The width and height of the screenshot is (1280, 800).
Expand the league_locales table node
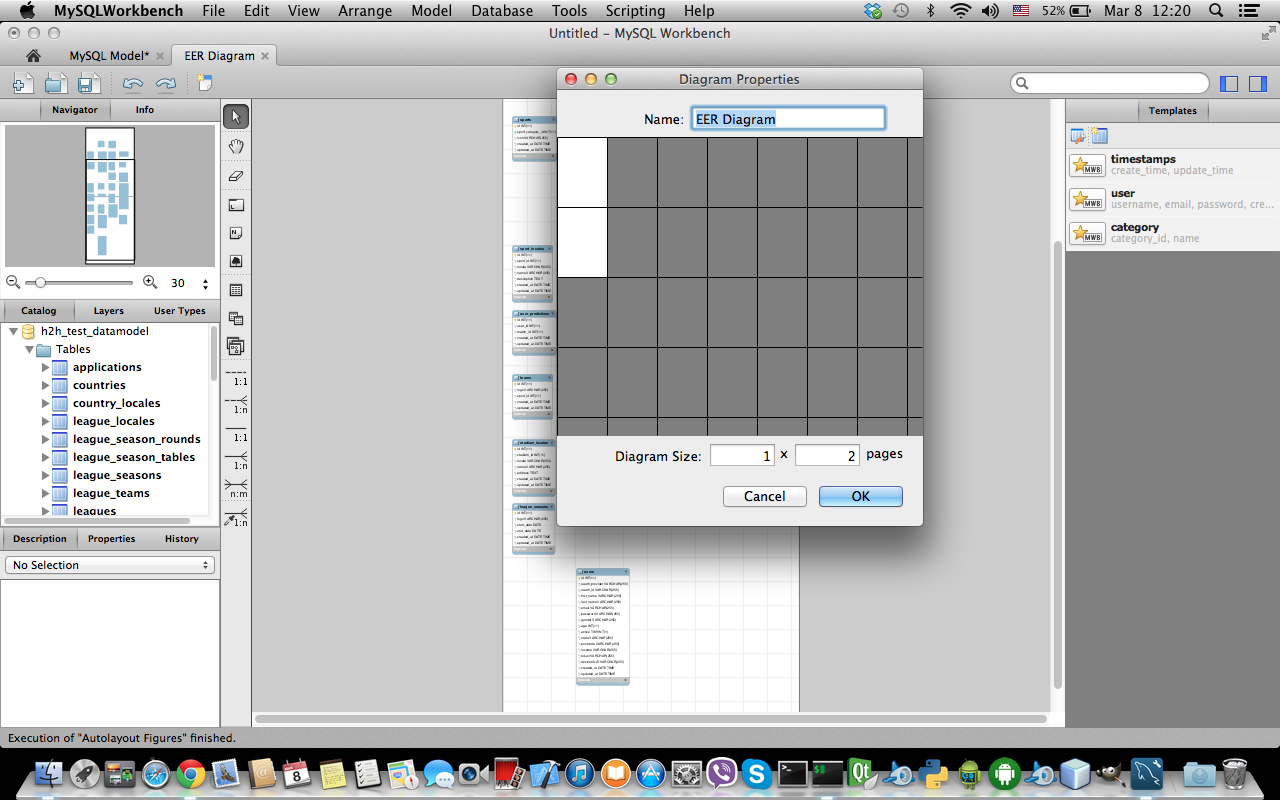[x=45, y=421]
